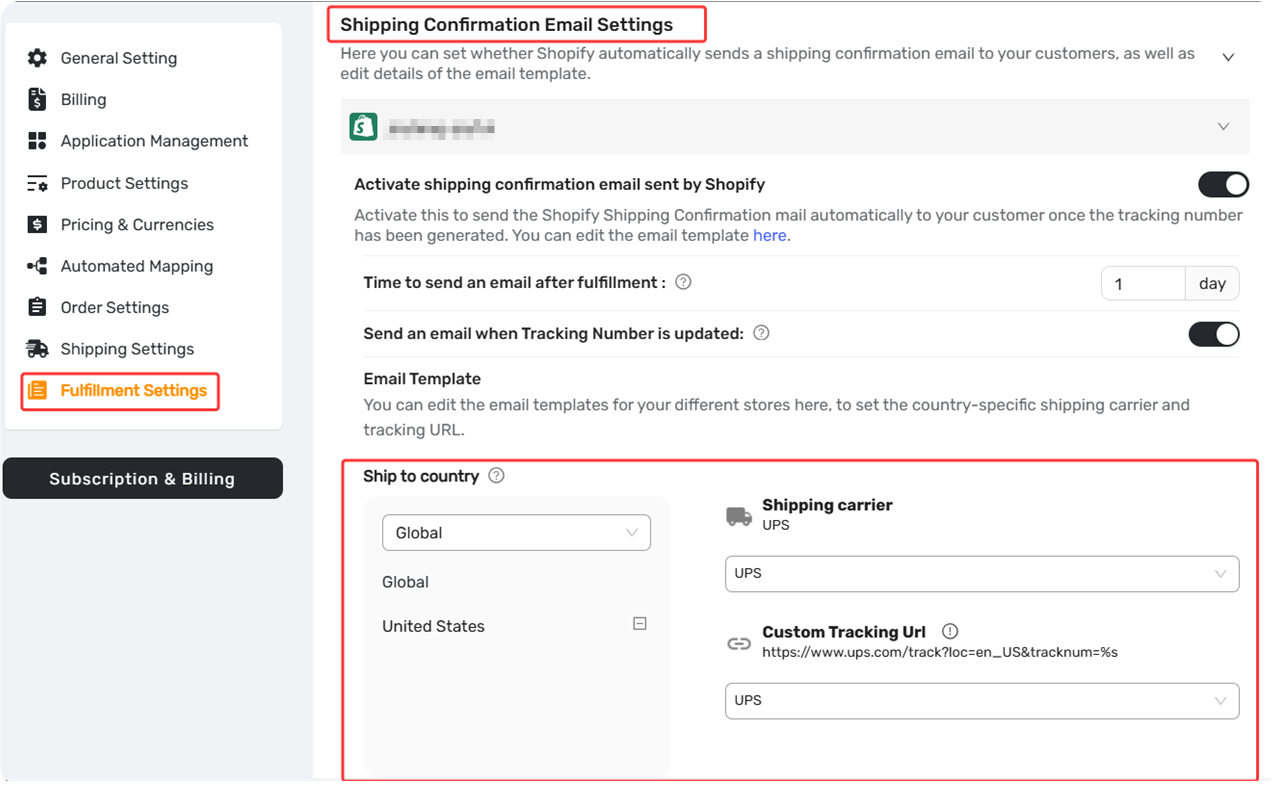Click the Pricing & Currencies dollar icon

[x=37, y=224]
